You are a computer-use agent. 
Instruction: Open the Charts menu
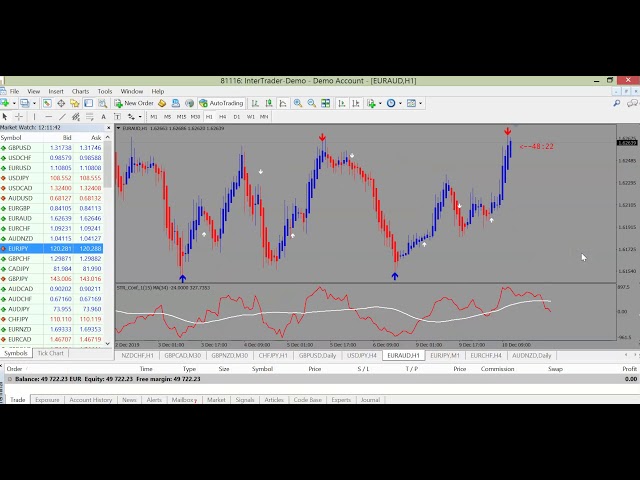tap(80, 91)
